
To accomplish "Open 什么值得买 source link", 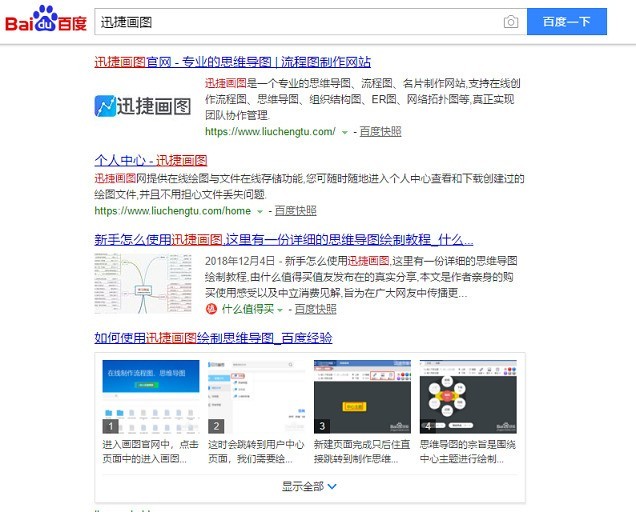I will pos(247,309).
